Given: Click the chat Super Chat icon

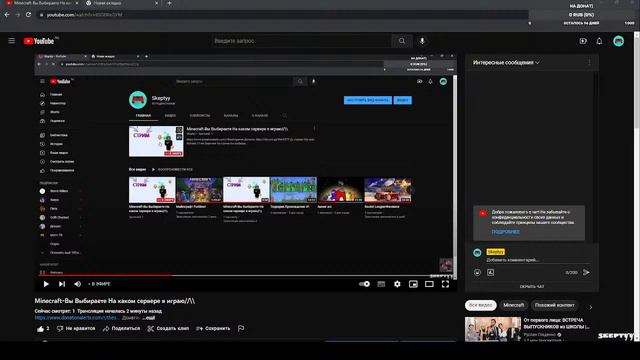Looking at the screenshot, I should pos(491,272).
